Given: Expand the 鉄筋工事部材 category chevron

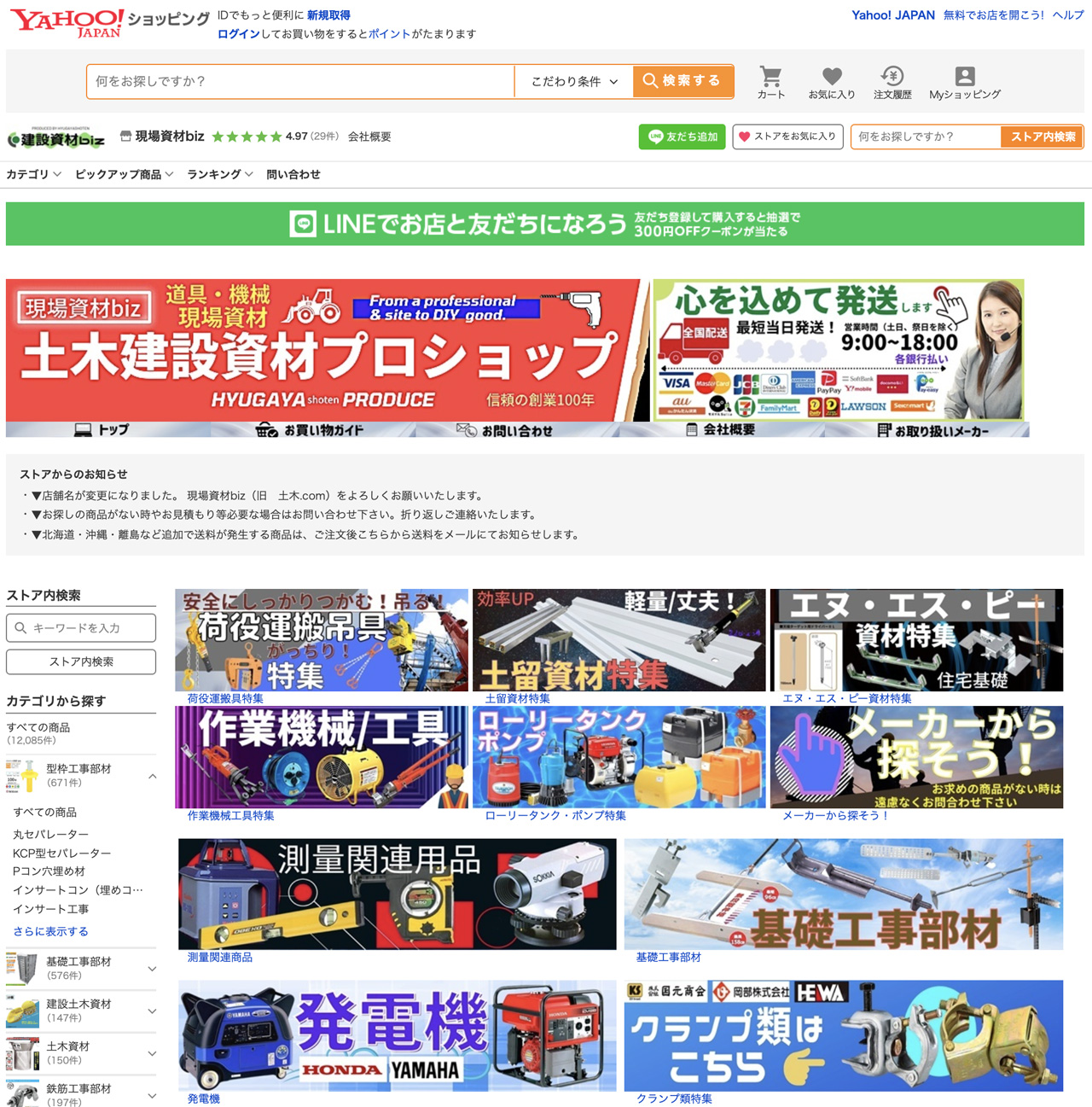Looking at the screenshot, I should 152,1095.
